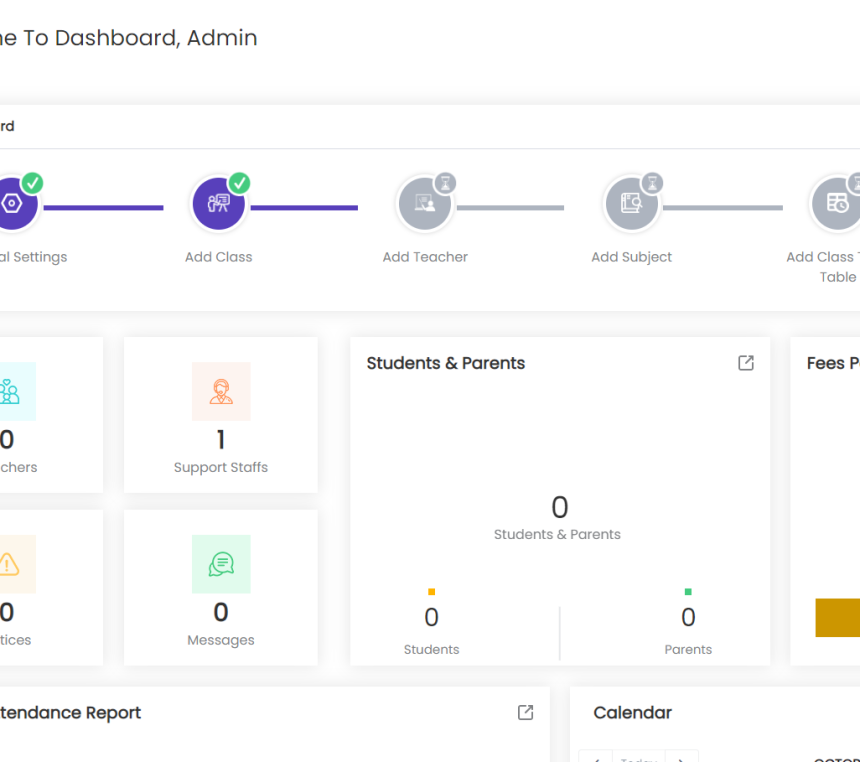
Task: Open Attendance Report external link icon
Action: [525, 712]
